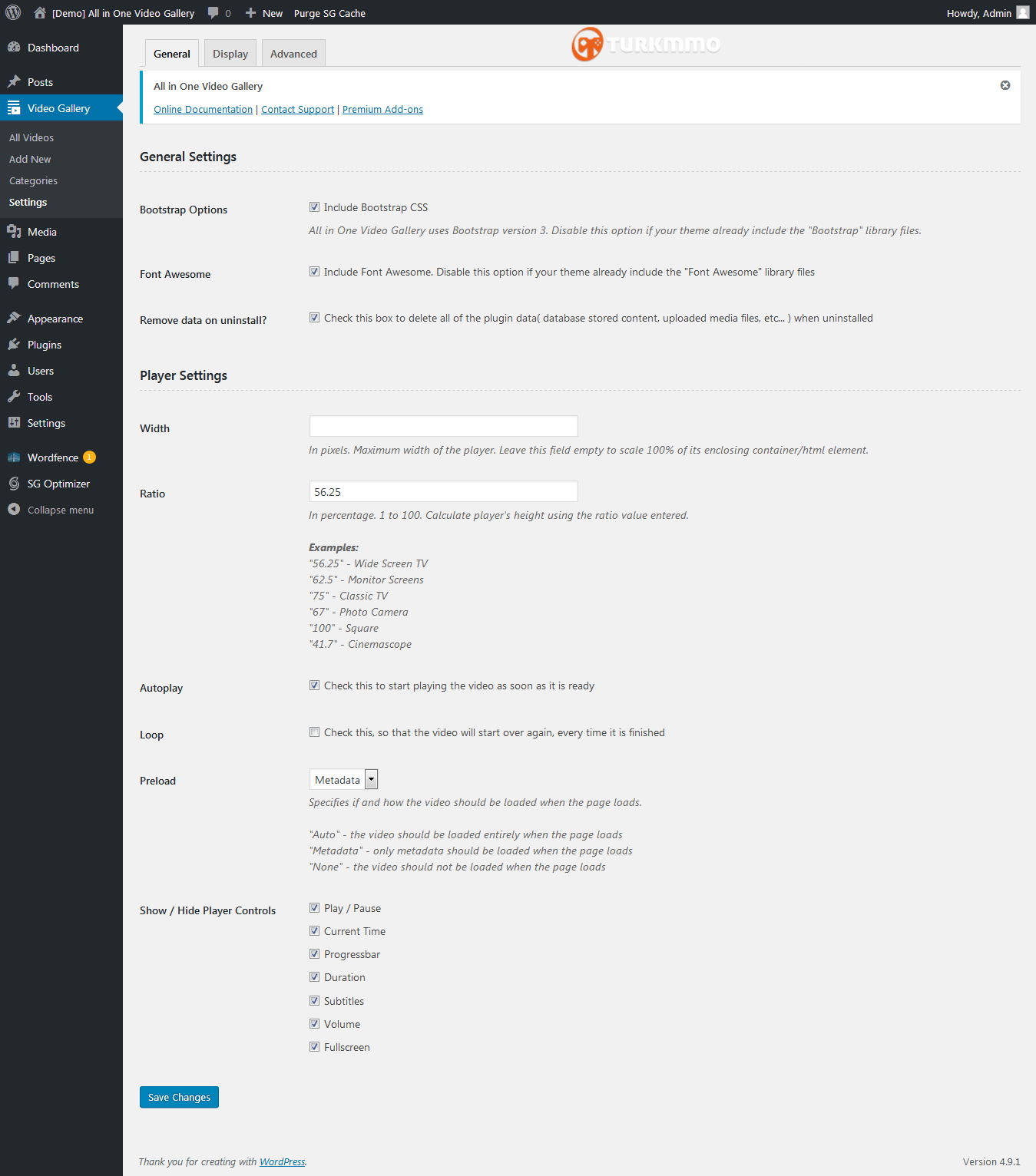Click the Dashboard gauge icon

pos(14,47)
